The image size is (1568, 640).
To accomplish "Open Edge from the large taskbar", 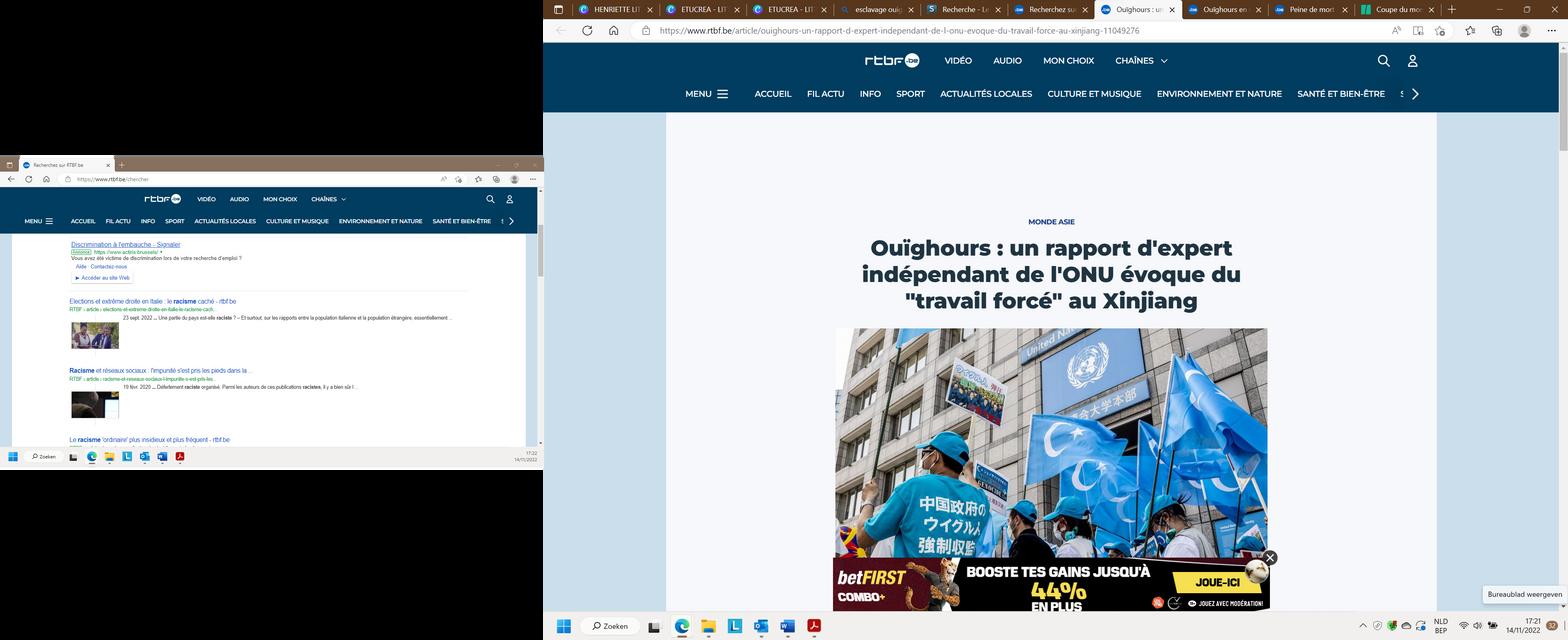I will (x=682, y=626).
